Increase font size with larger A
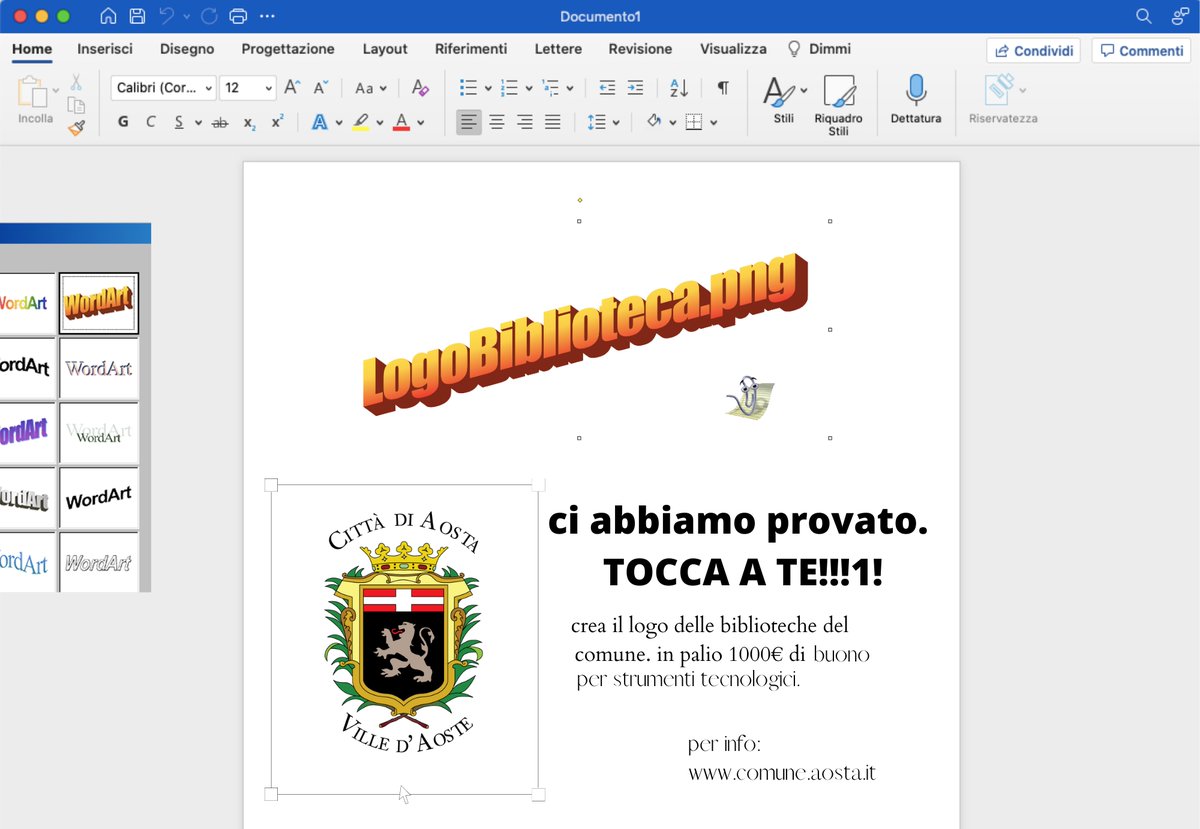1200x829 pixels. [x=291, y=88]
